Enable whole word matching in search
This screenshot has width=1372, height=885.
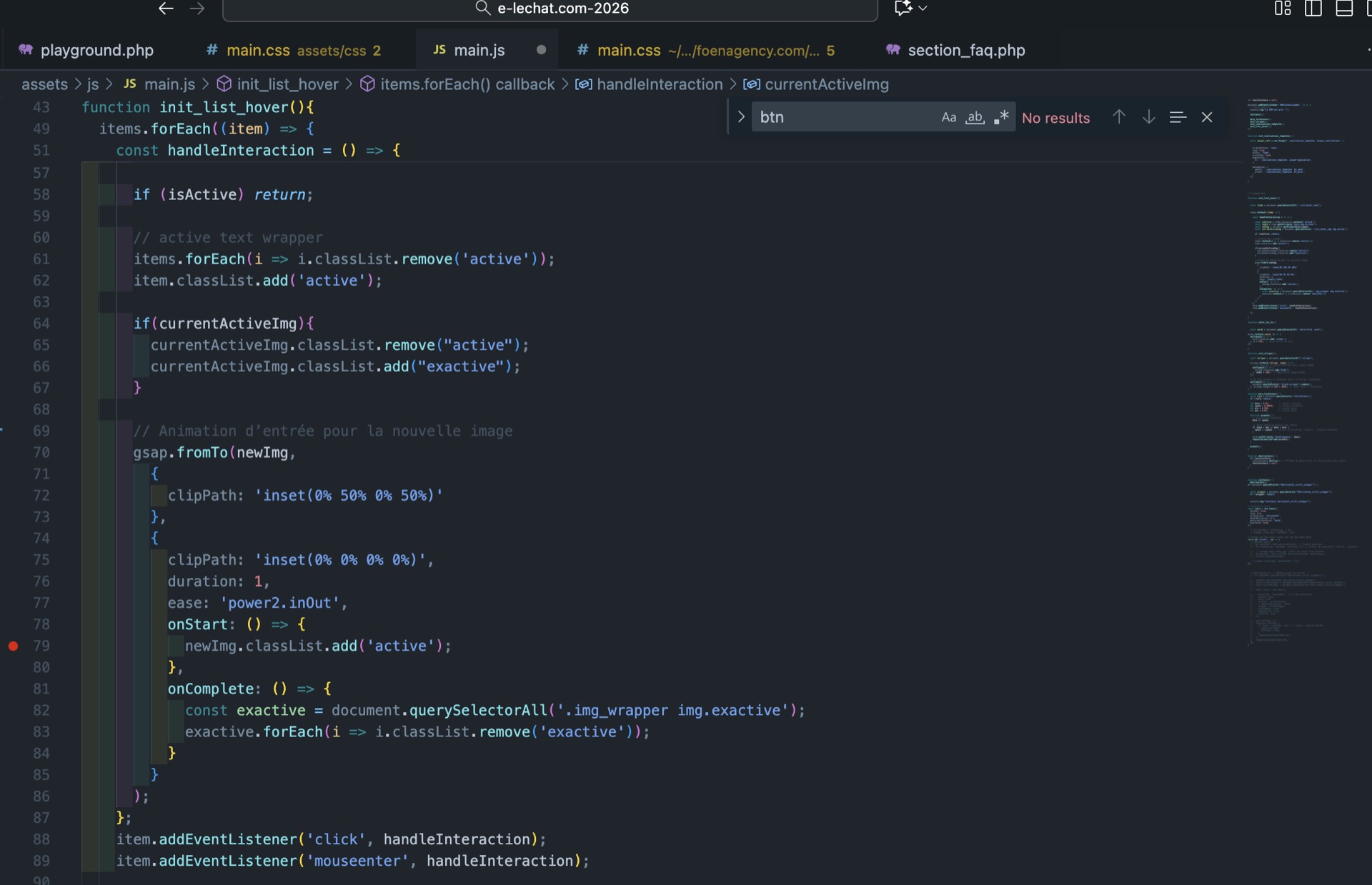pyautogui.click(x=975, y=116)
